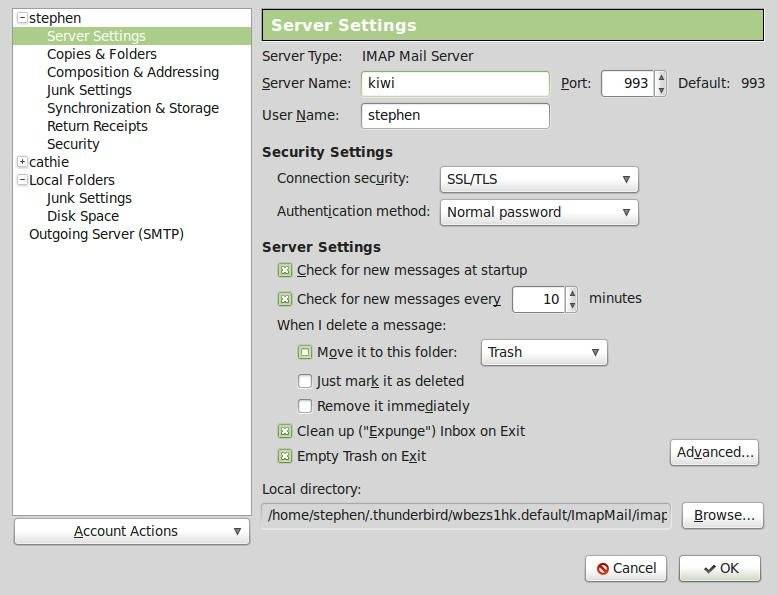Increase the port number with up arrow
777x595 pixels.
(x=661, y=77)
